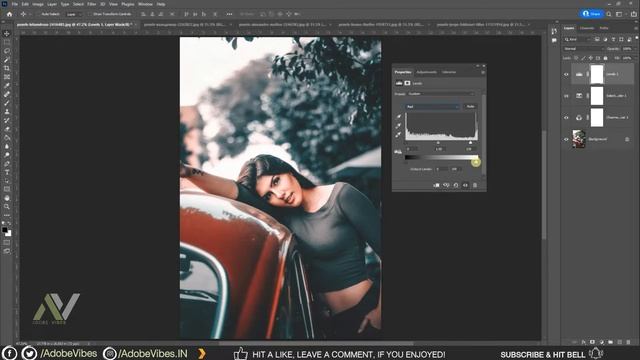
Task: Click the Auto button in Levels
Action: pyautogui.click(x=470, y=107)
